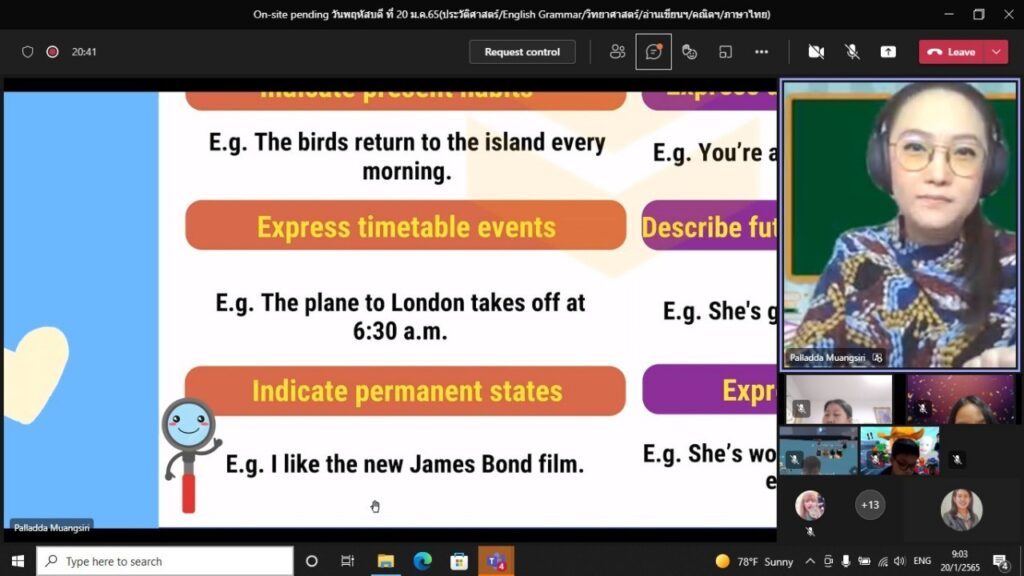Unmute the microphone
The height and width of the screenshot is (576, 1024).
[852, 52]
